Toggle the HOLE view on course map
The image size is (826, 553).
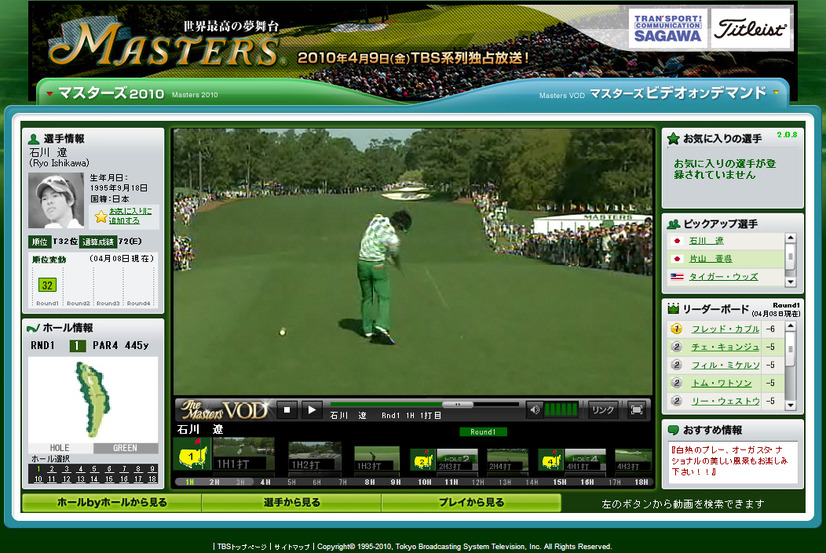click(x=60, y=448)
